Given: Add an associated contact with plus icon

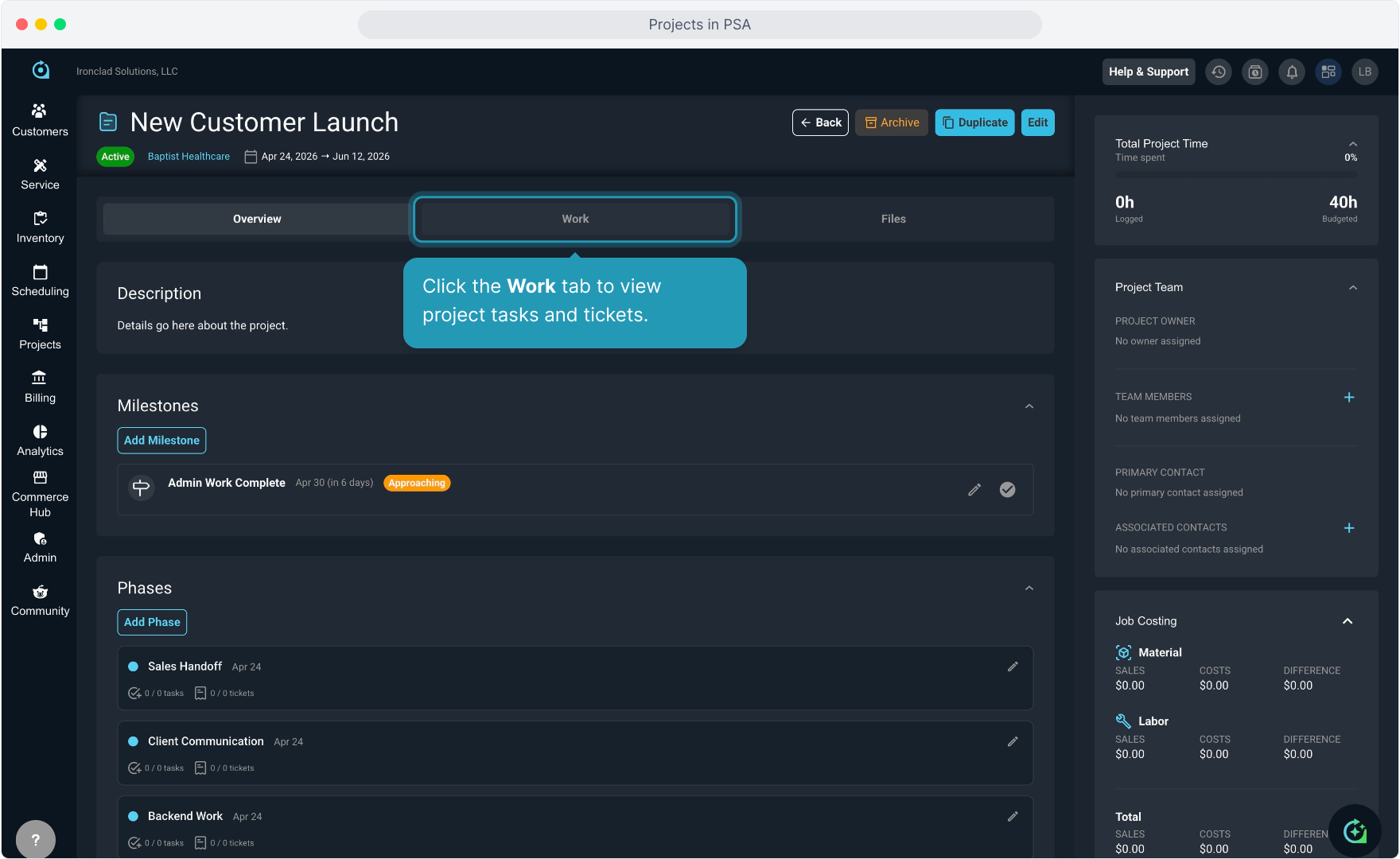Looking at the screenshot, I should pyautogui.click(x=1349, y=528).
